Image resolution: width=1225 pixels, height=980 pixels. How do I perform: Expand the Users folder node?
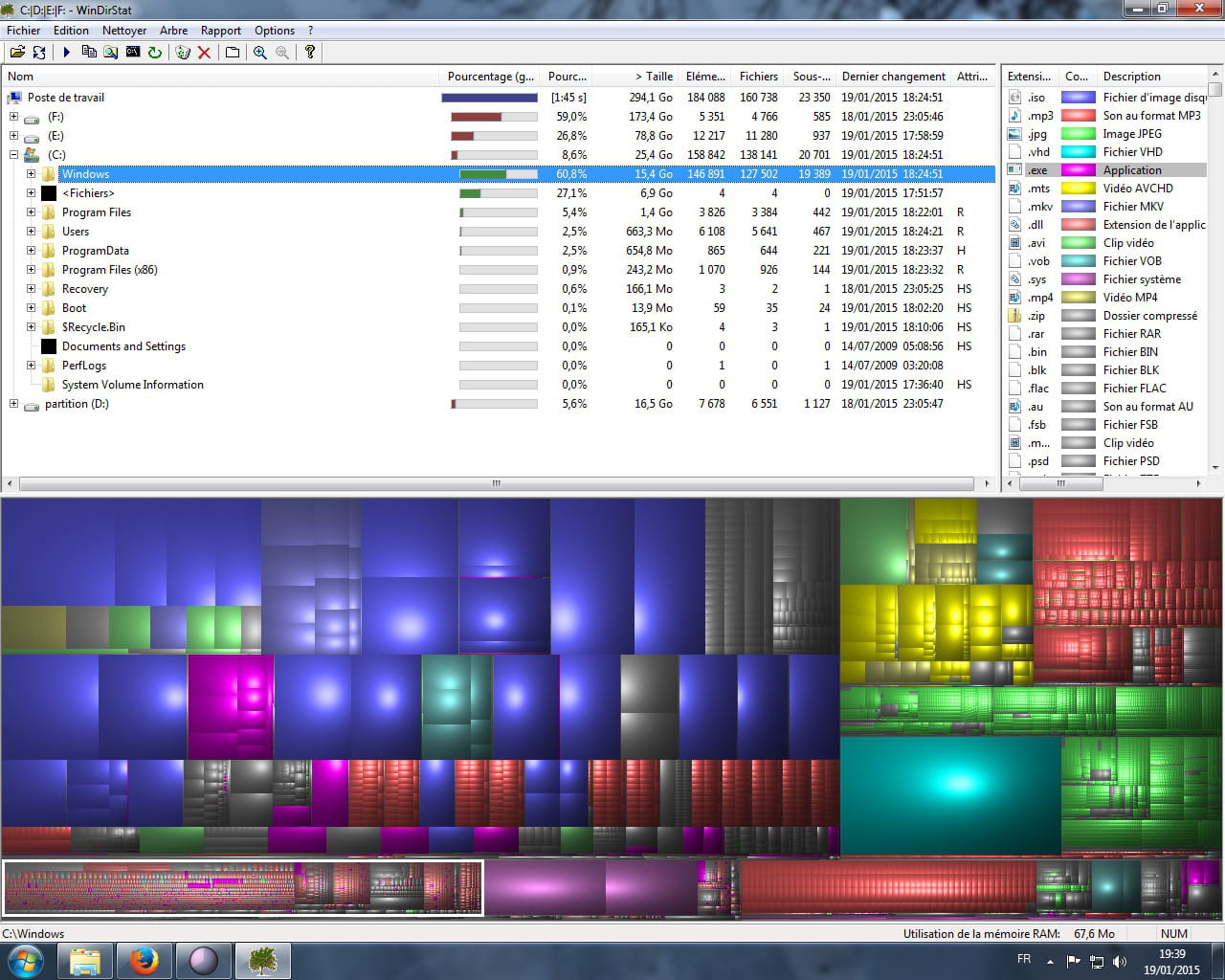[31, 232]
